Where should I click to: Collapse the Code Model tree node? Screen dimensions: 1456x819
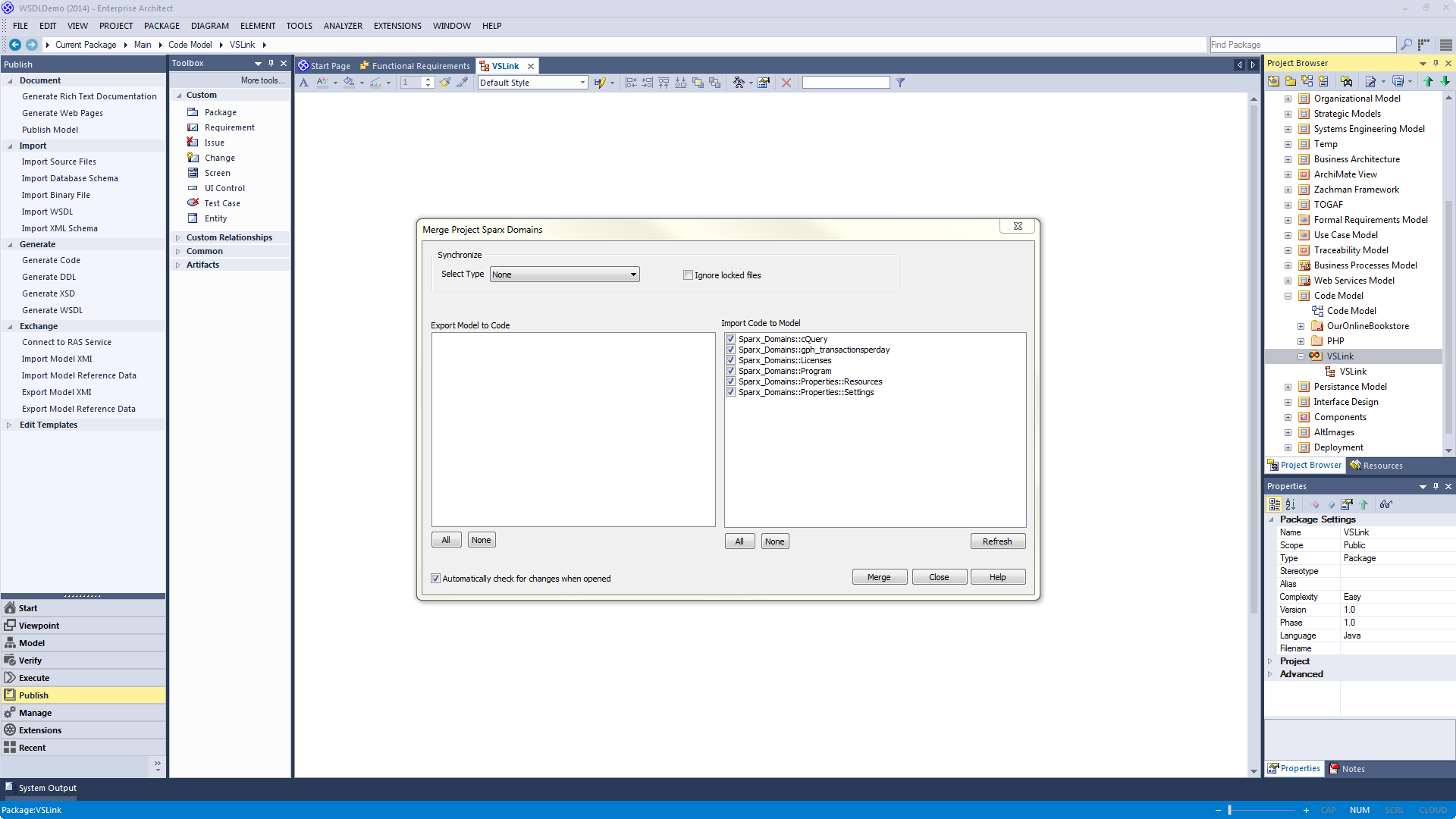tap(1288, 296)
